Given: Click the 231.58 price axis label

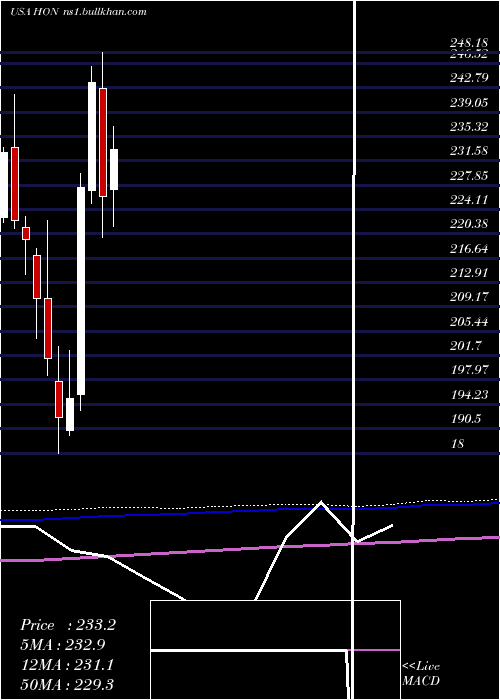Looking at the screenshot, I should 469,151.
